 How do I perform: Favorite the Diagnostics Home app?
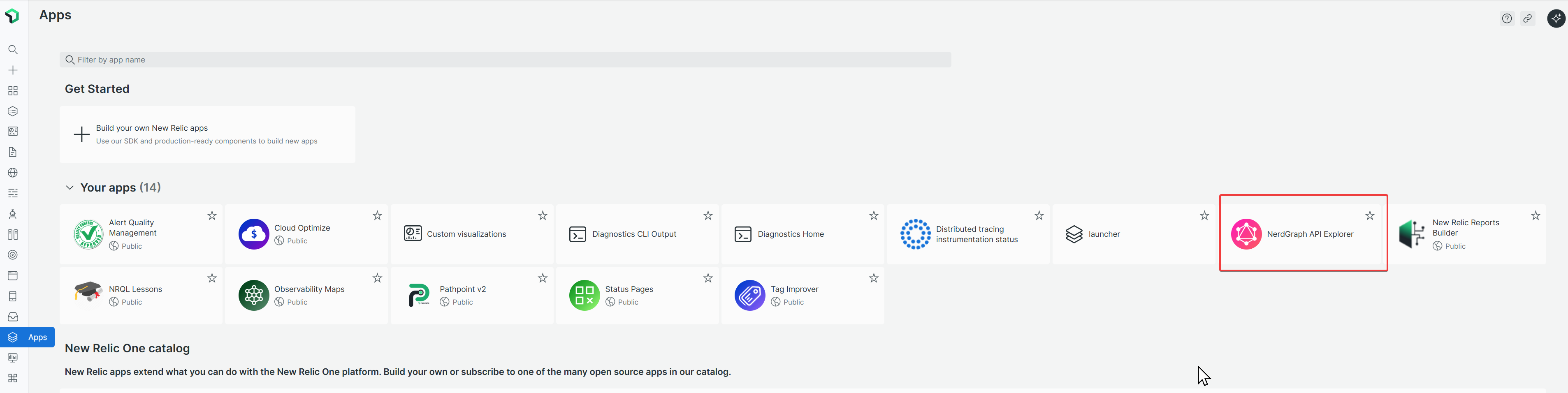(874, 215)
